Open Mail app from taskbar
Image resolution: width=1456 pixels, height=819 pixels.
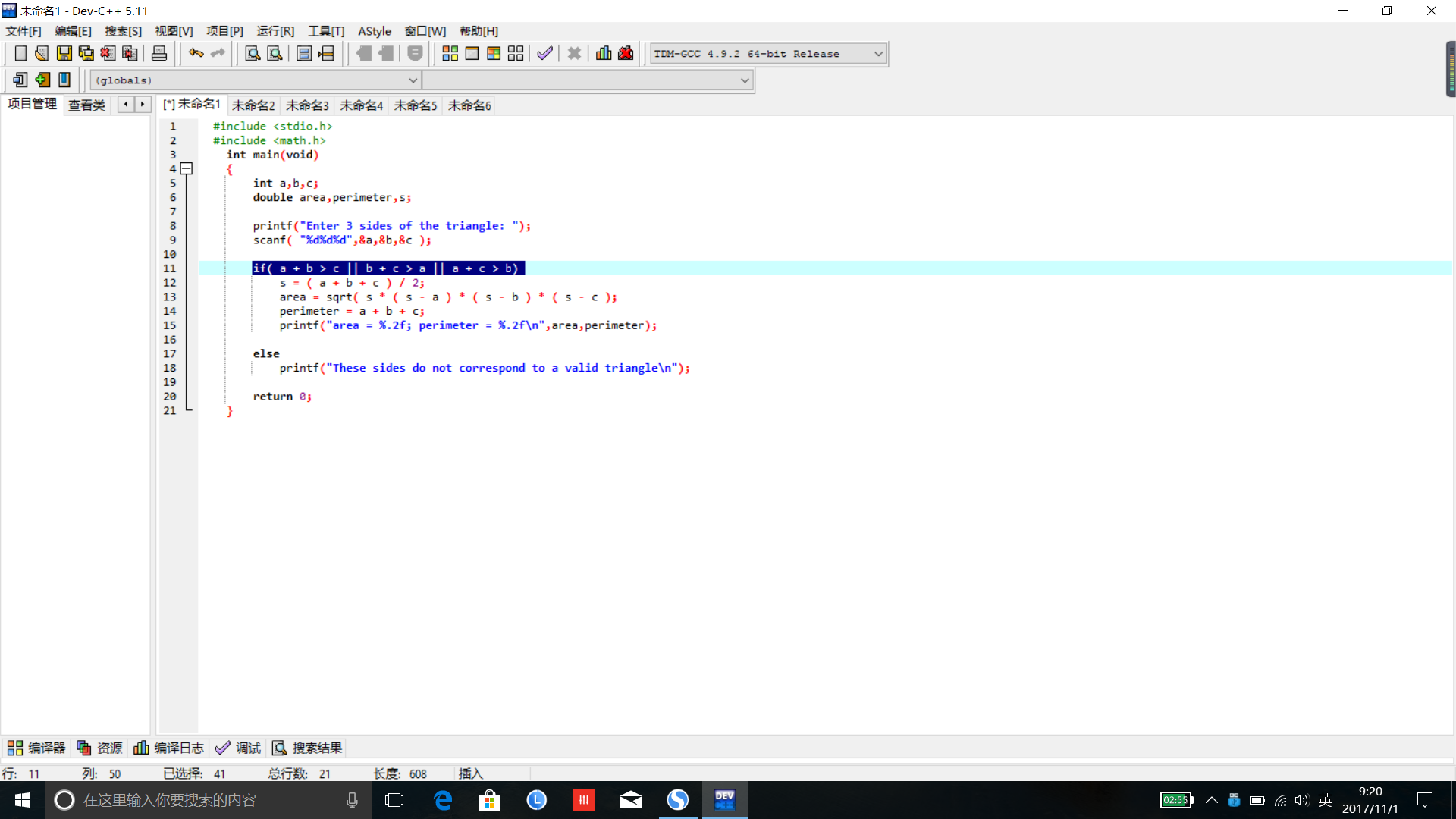click(x=631, y=800)
